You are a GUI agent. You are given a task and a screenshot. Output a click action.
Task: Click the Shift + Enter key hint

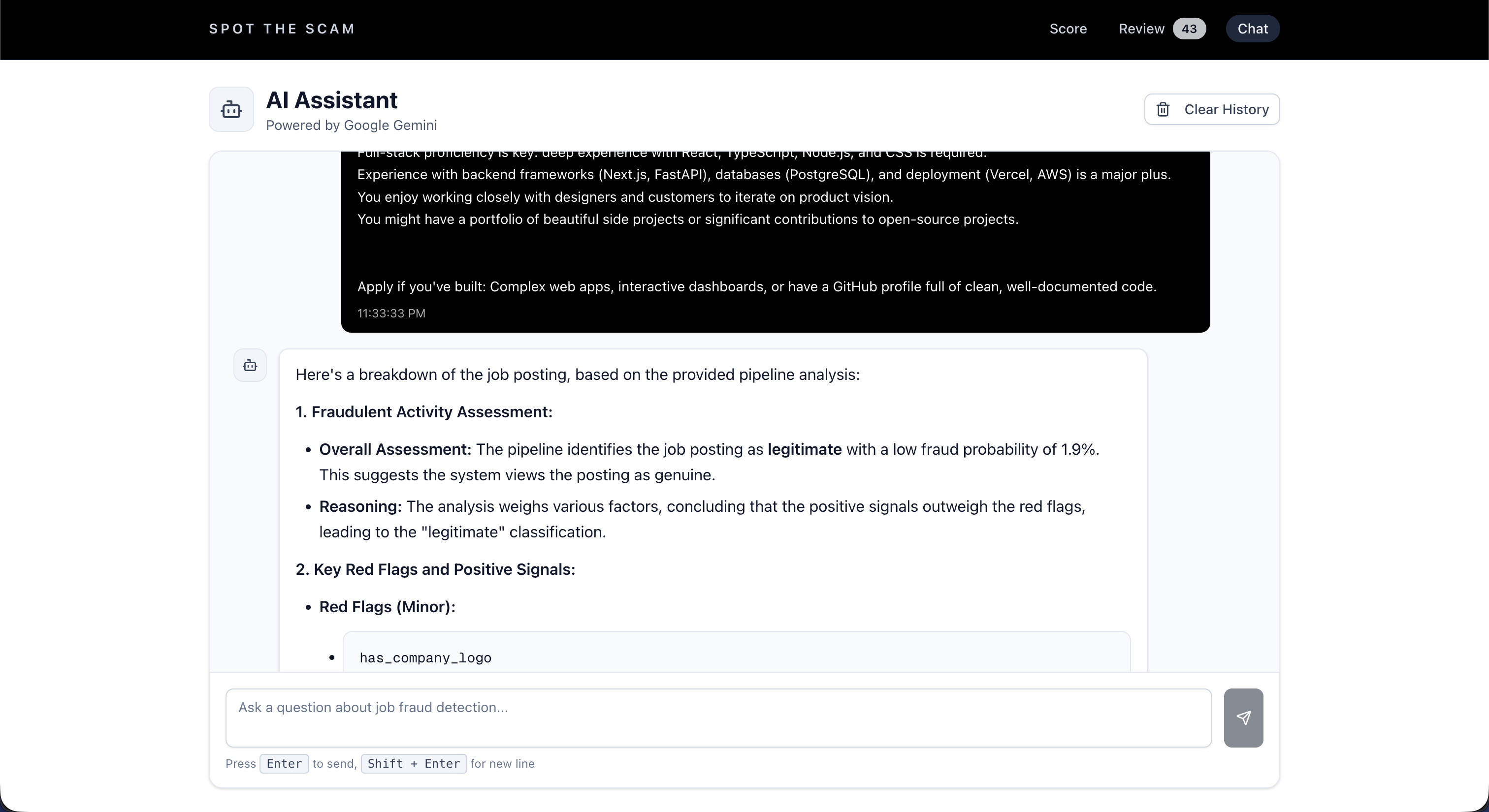click(413, 763)
